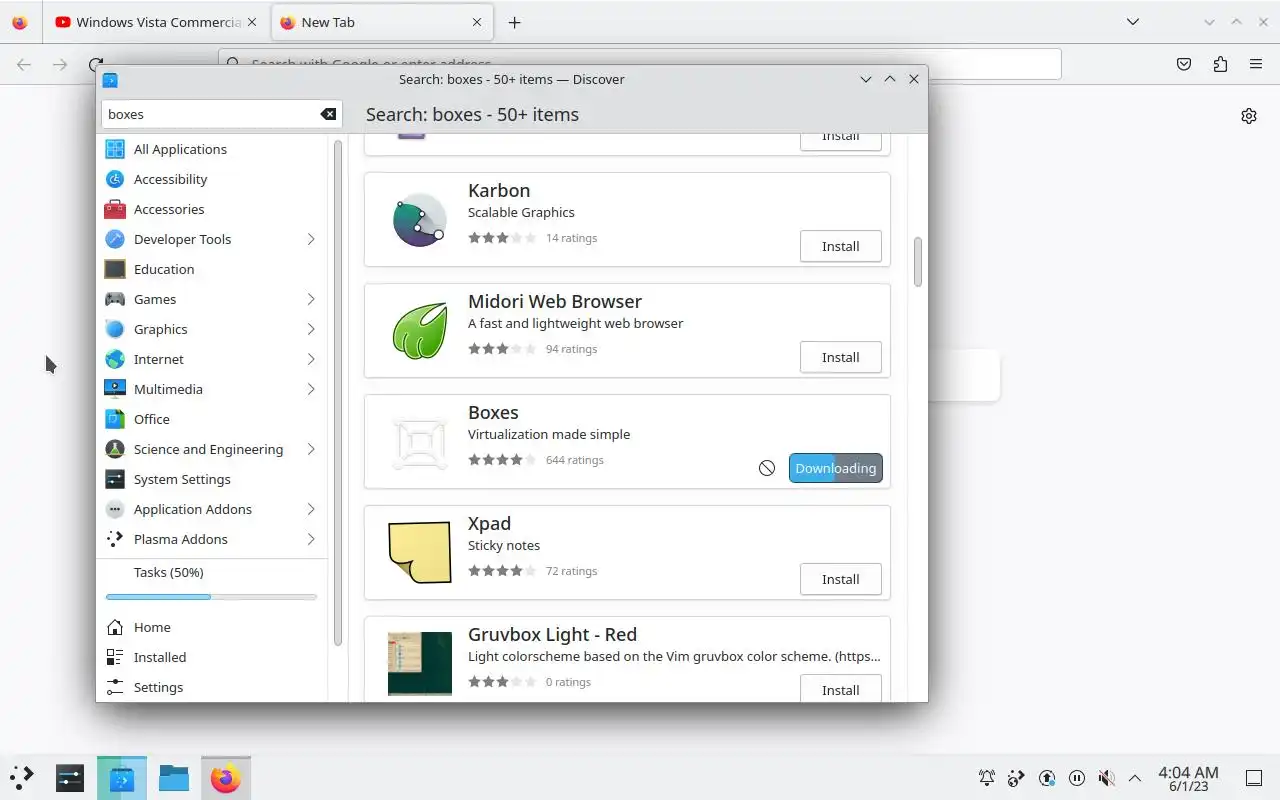The height and width of the screenshot is (800, 1280).
Task: Expand the Games category arrow
Action: (x=311, y=299)
